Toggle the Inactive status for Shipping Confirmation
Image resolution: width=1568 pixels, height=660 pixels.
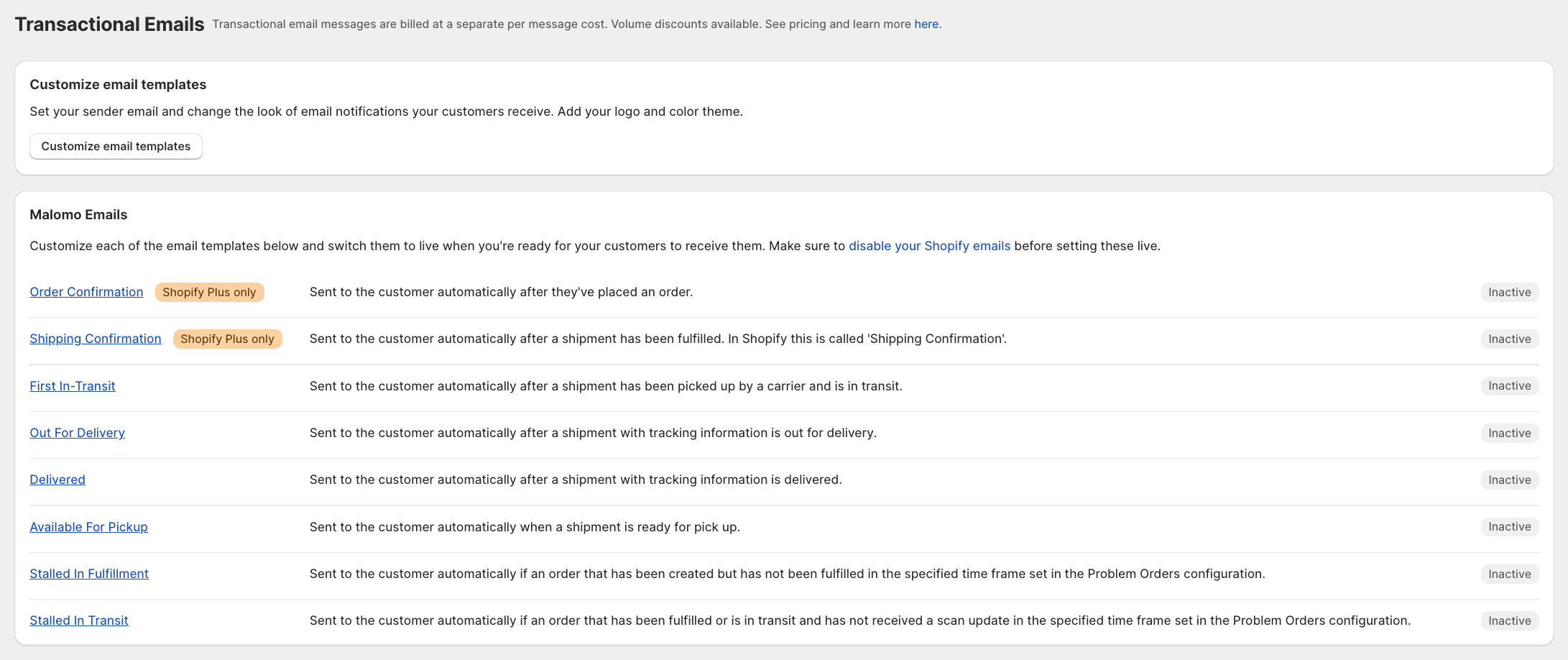coord(1509,339)
